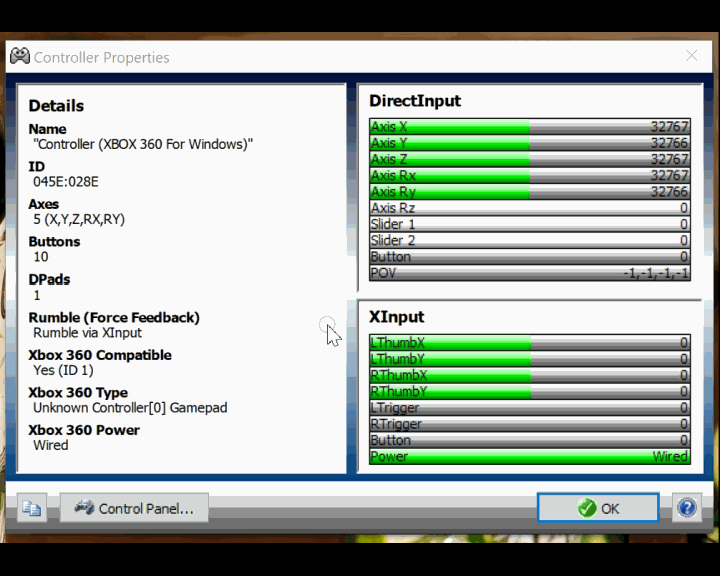Screen dimensions: 720x576
Task: Click the axes value 5 (X,Y,Z,RX,RY)
Action: (x=79, y=220)
